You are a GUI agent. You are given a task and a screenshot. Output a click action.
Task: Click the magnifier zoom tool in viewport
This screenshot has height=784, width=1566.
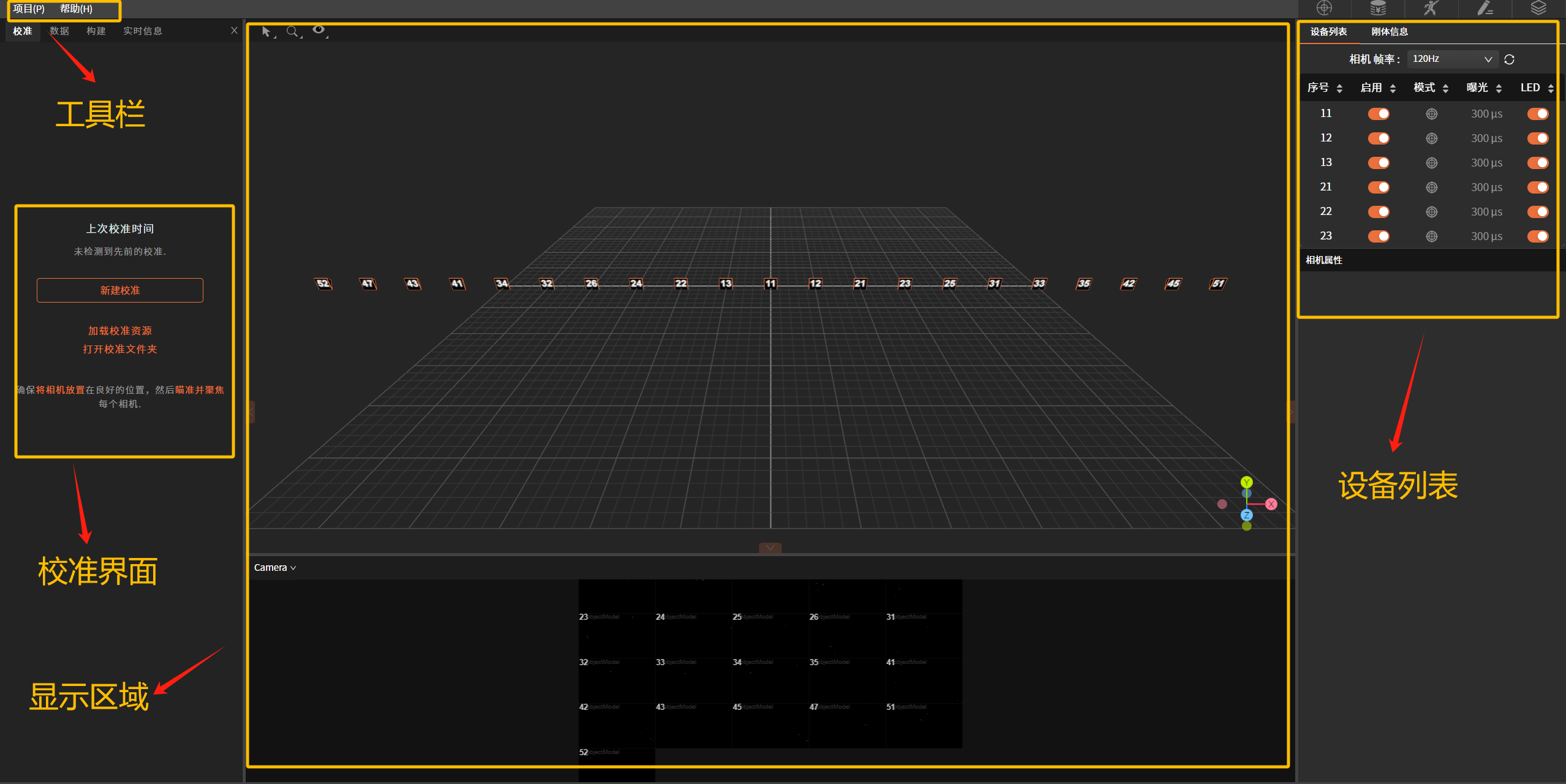point(292,31)
